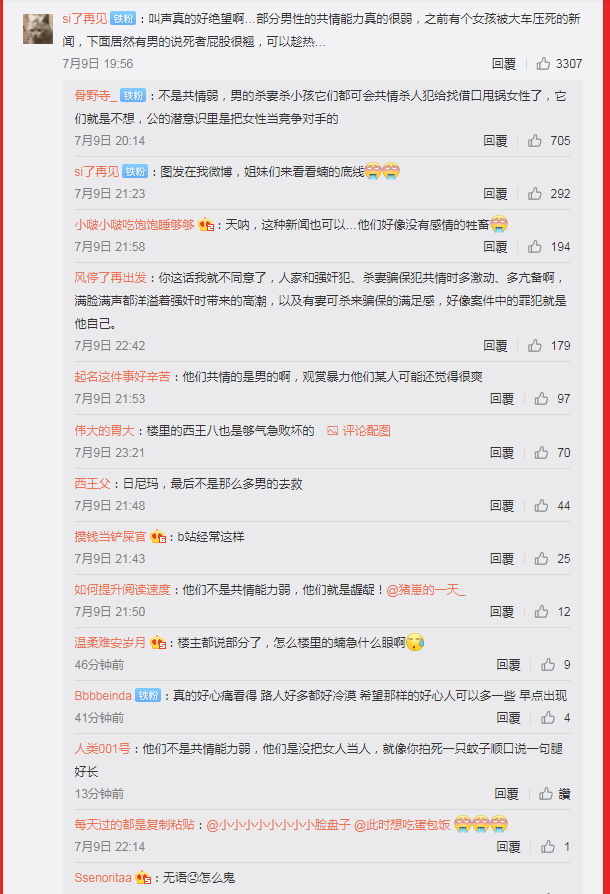The height and width of the screenshot is (894, 610).
Task: Like 小啵小啵吃饱饱睡够够's comment
Action: [x=534, y=246]
